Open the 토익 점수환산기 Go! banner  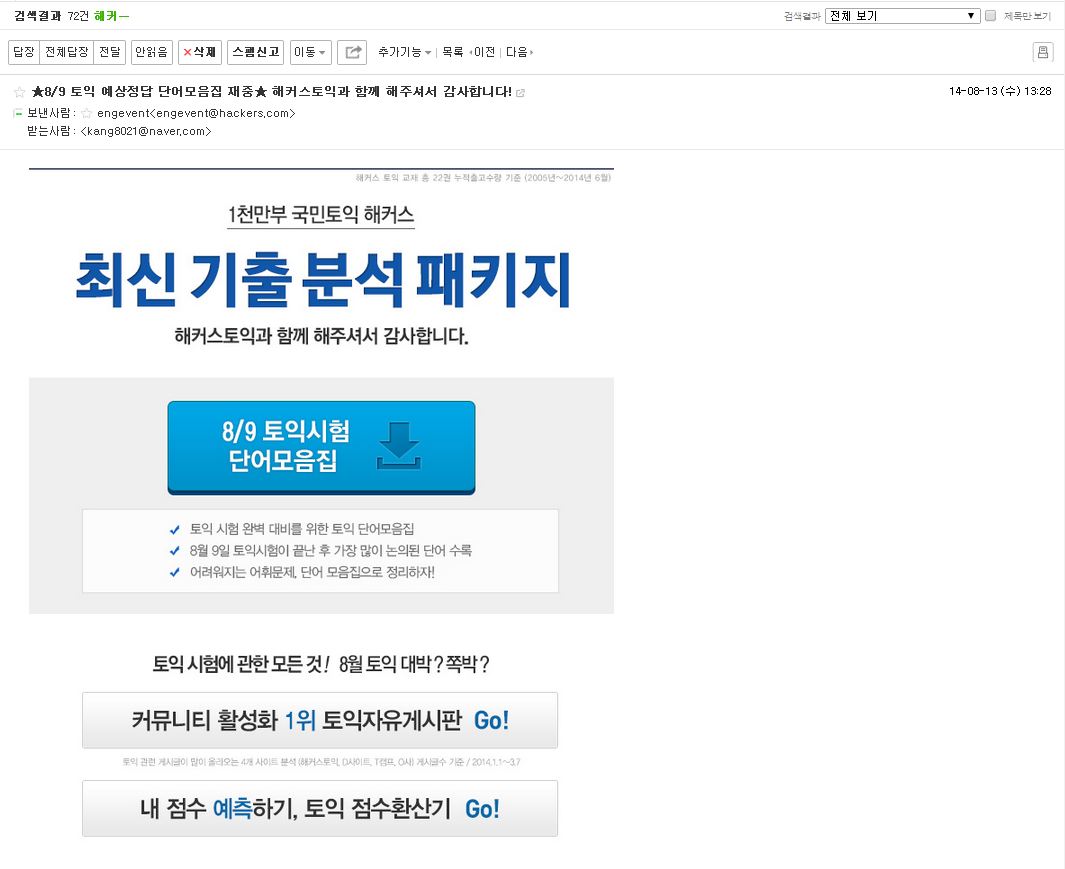pos(320,809)
